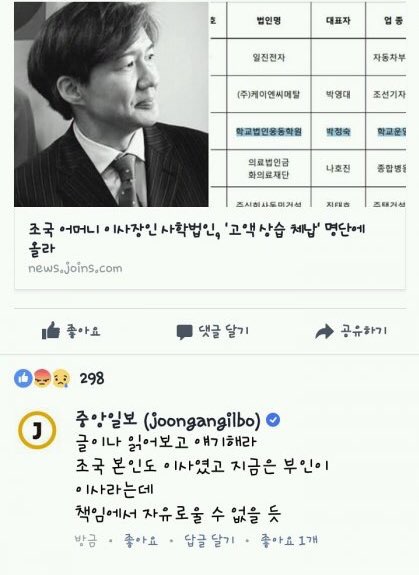Image resolution: width=419 pixels, height=575 pixels.
Task: Tap the 공유하기 button
Action: point(351,331)
